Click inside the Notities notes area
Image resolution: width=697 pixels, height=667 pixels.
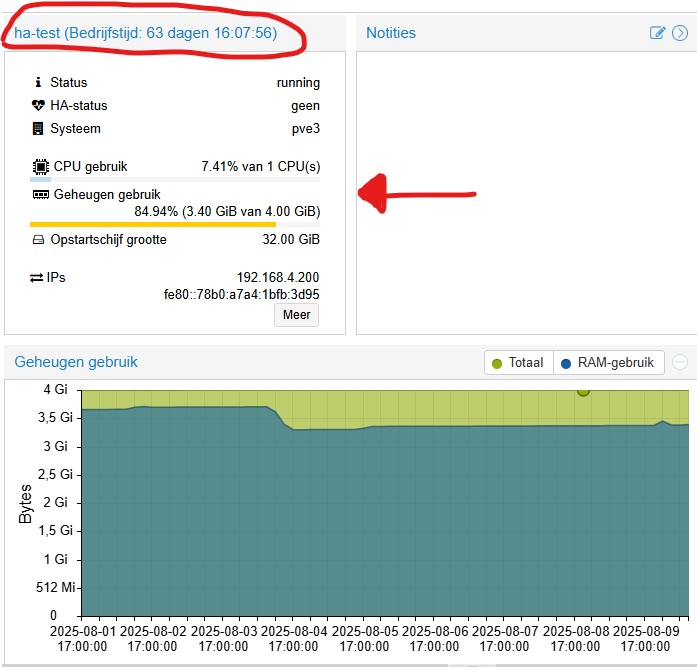(526, 193)
